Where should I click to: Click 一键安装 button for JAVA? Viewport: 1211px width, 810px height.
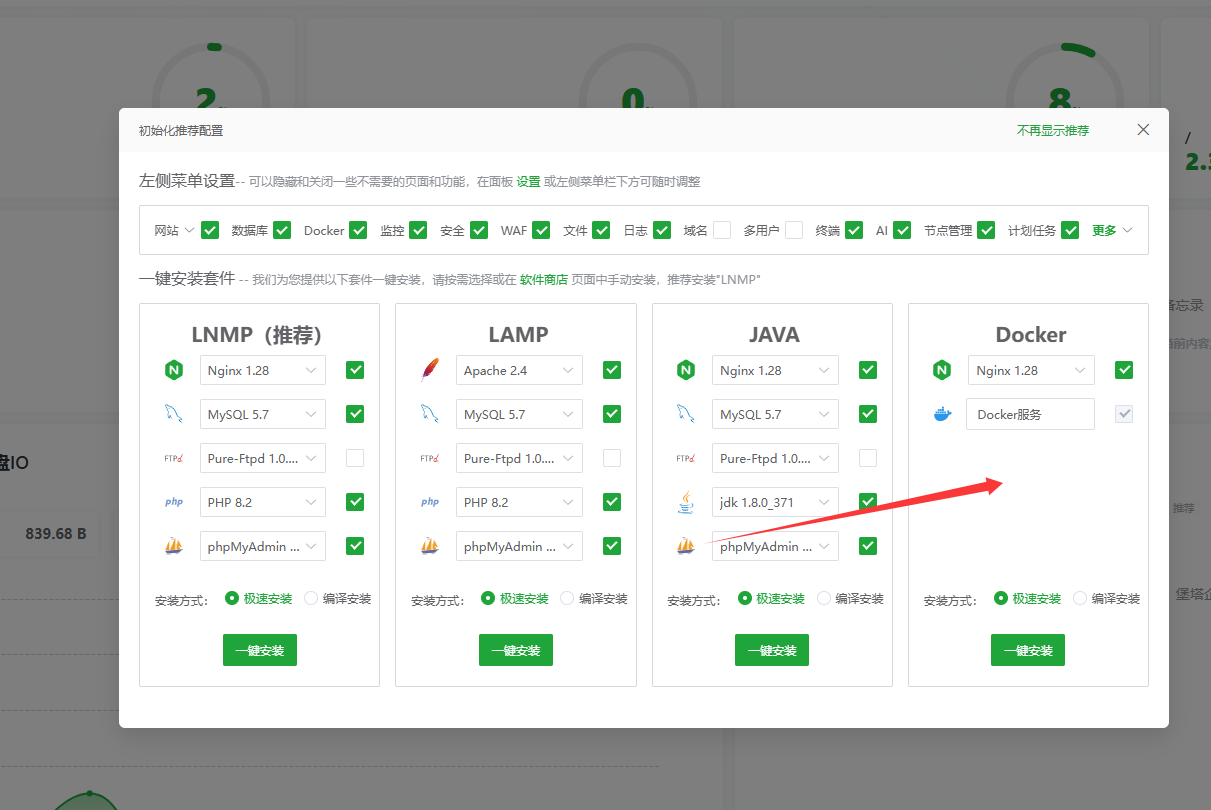click(772, 650)
